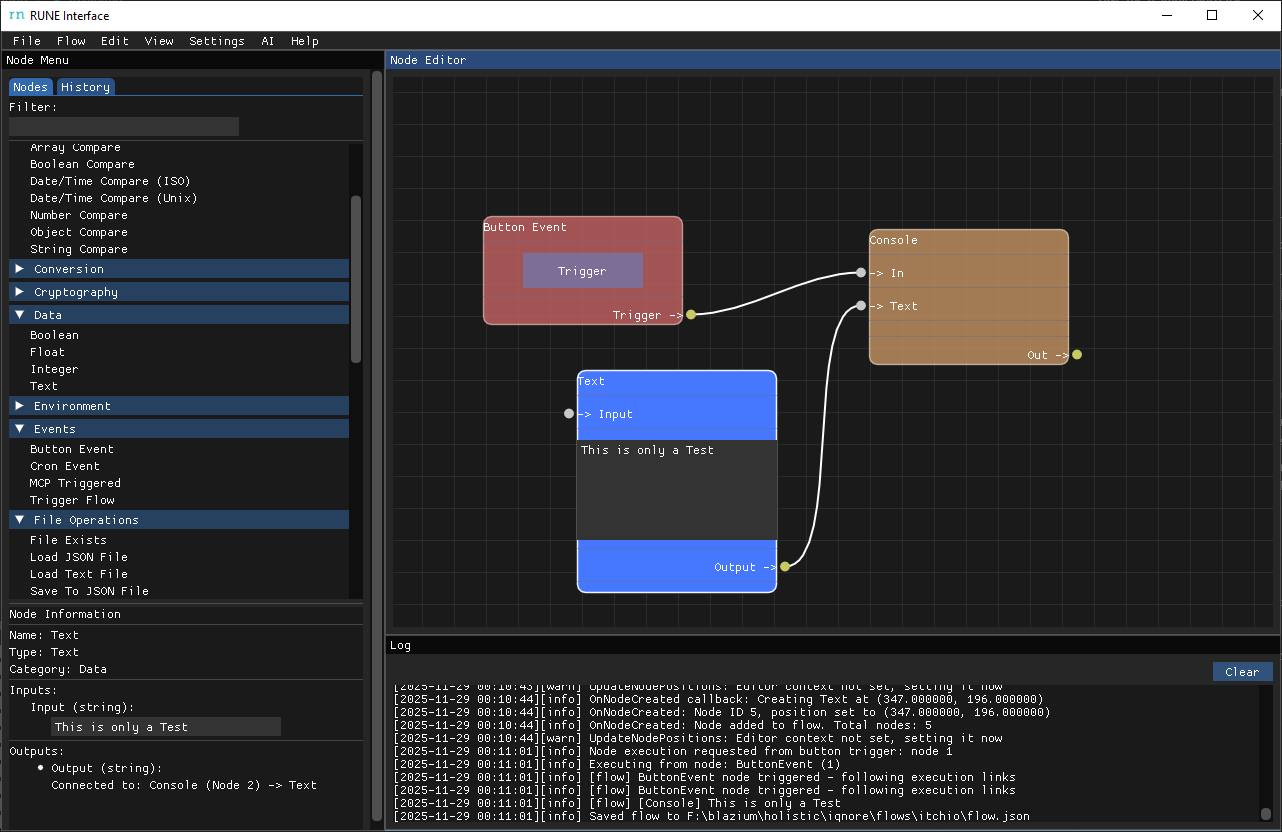1282x832 pixels.
Task: Click the Console node's Out output pin
Action: [1077, 355]
